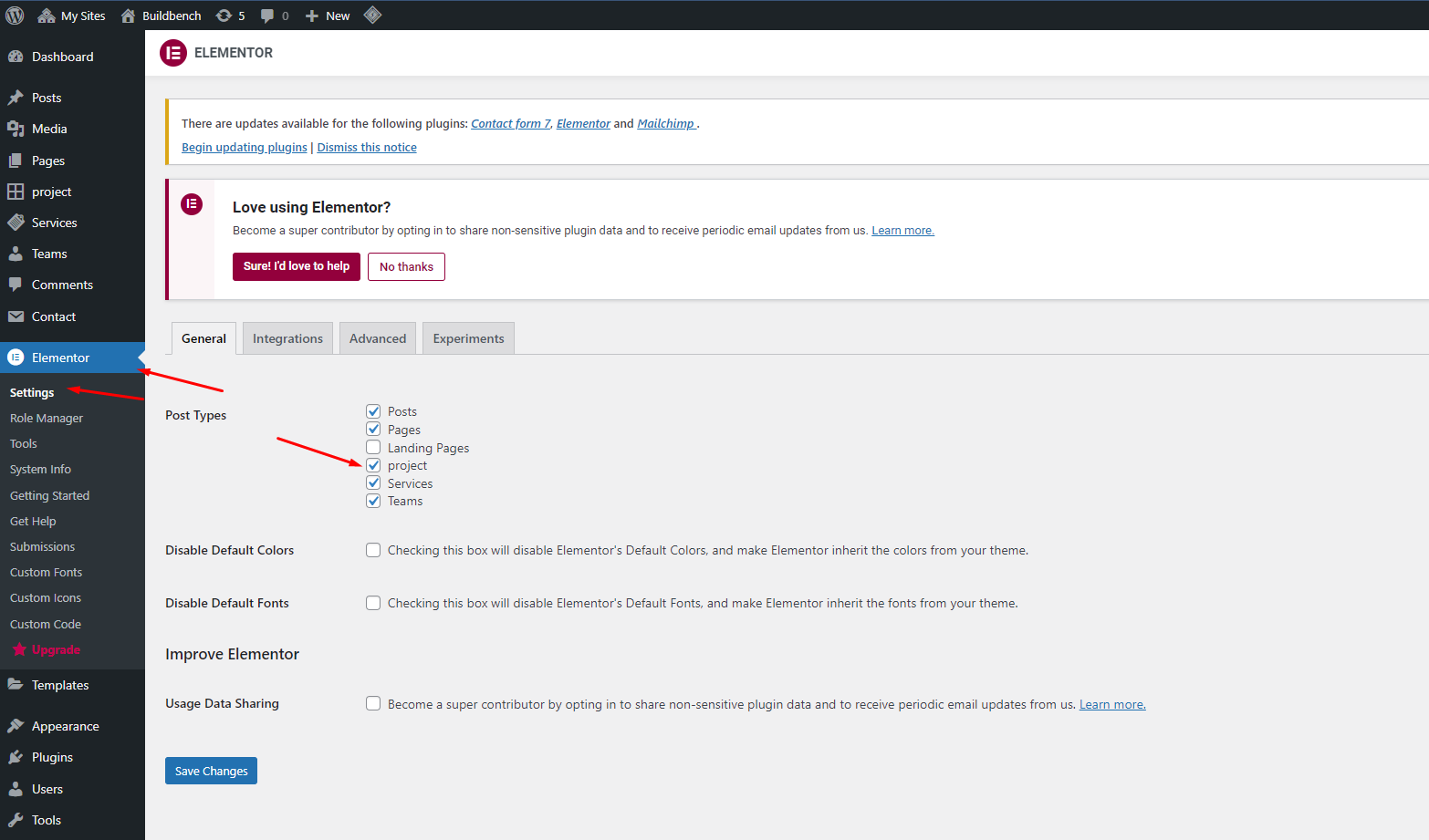Open comments bubble icon in admin bar

pos(267,16)
